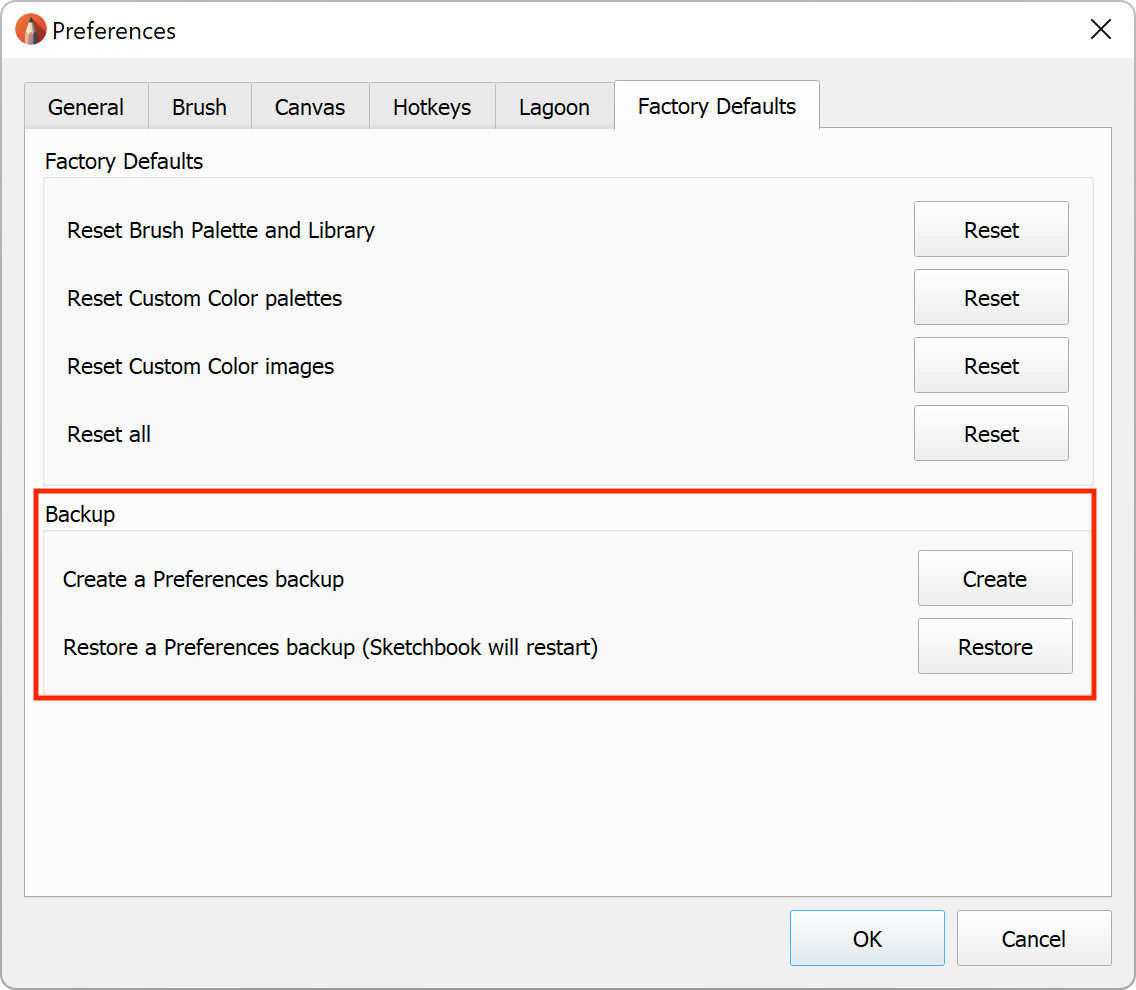Click the 'Reset all' label text

(x=109, y=434)
